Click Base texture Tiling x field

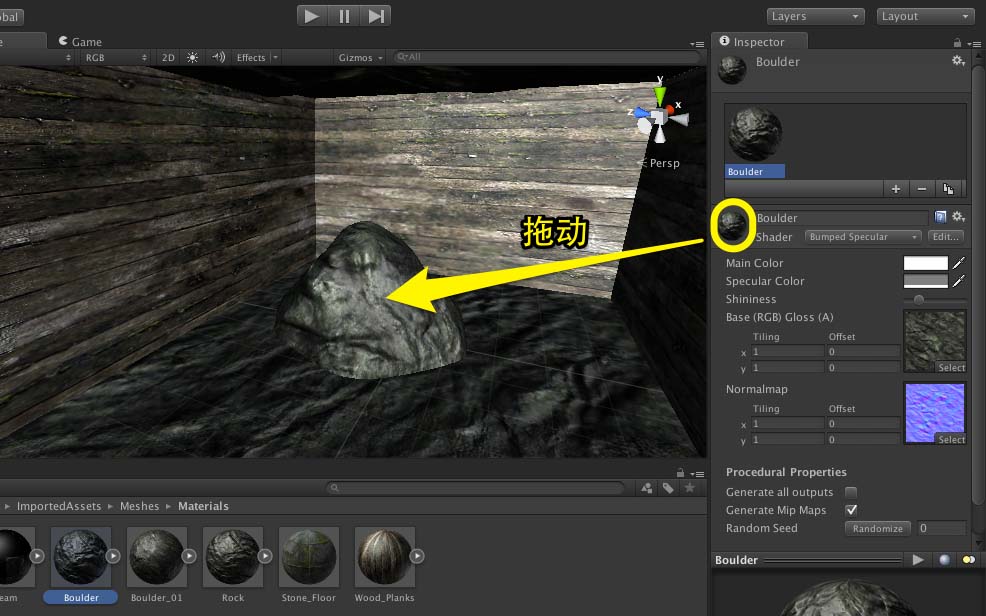(x=787, y=352)
